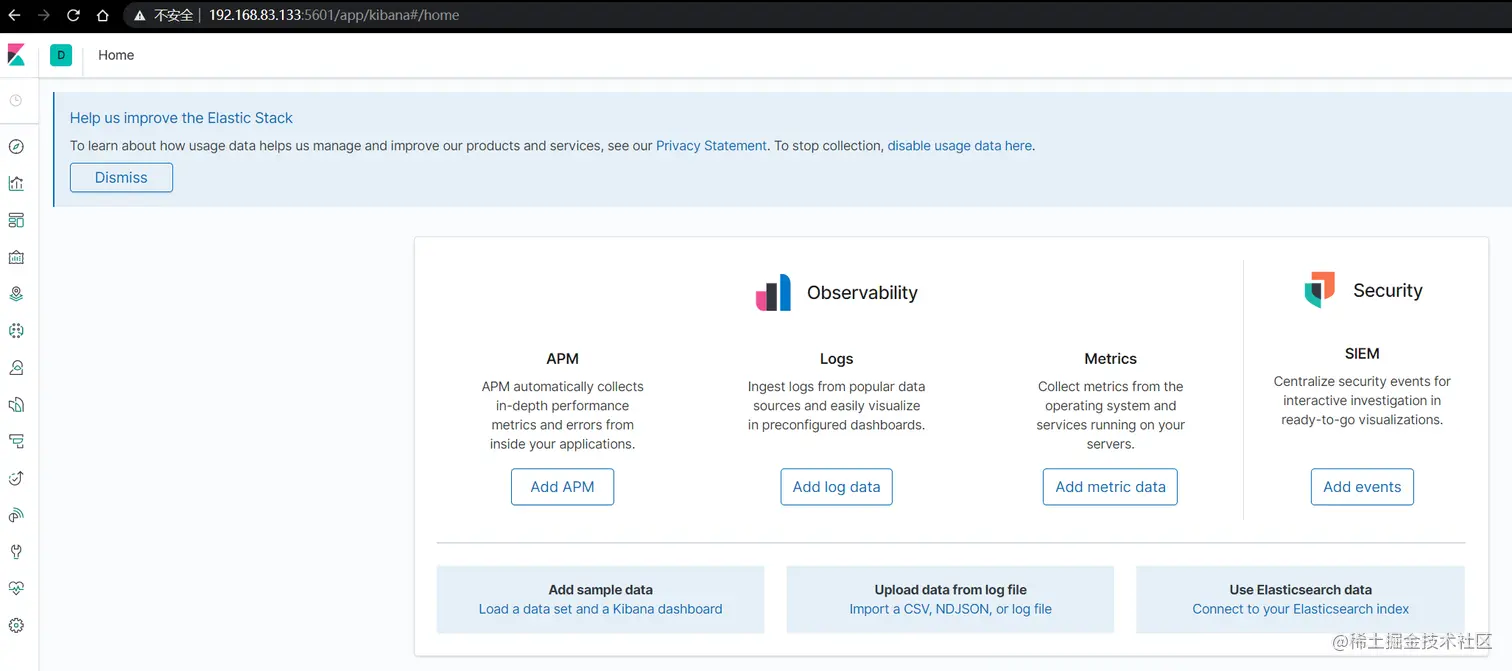Click Help us improve the Elastic Stack heading
Viewport: 1512px width, 671px height.
tap(181, 118)
